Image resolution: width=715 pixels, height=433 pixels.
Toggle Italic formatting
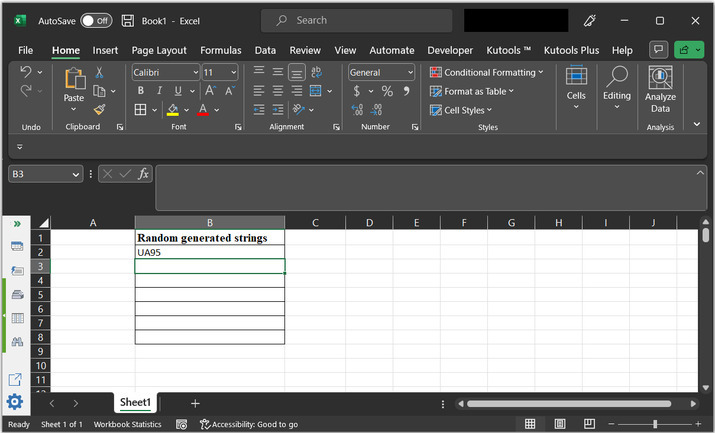157,91
